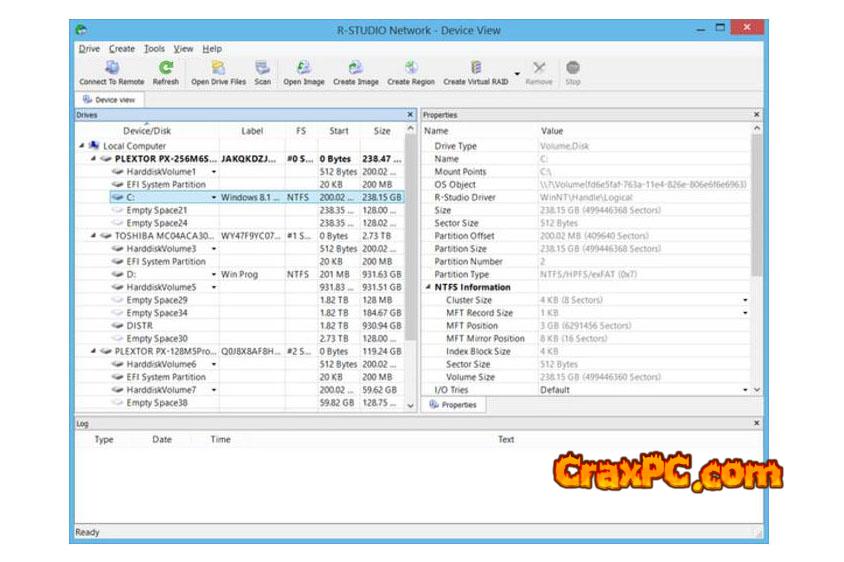Click the Start column header
844x562 pixels.
tap(339, 131)
